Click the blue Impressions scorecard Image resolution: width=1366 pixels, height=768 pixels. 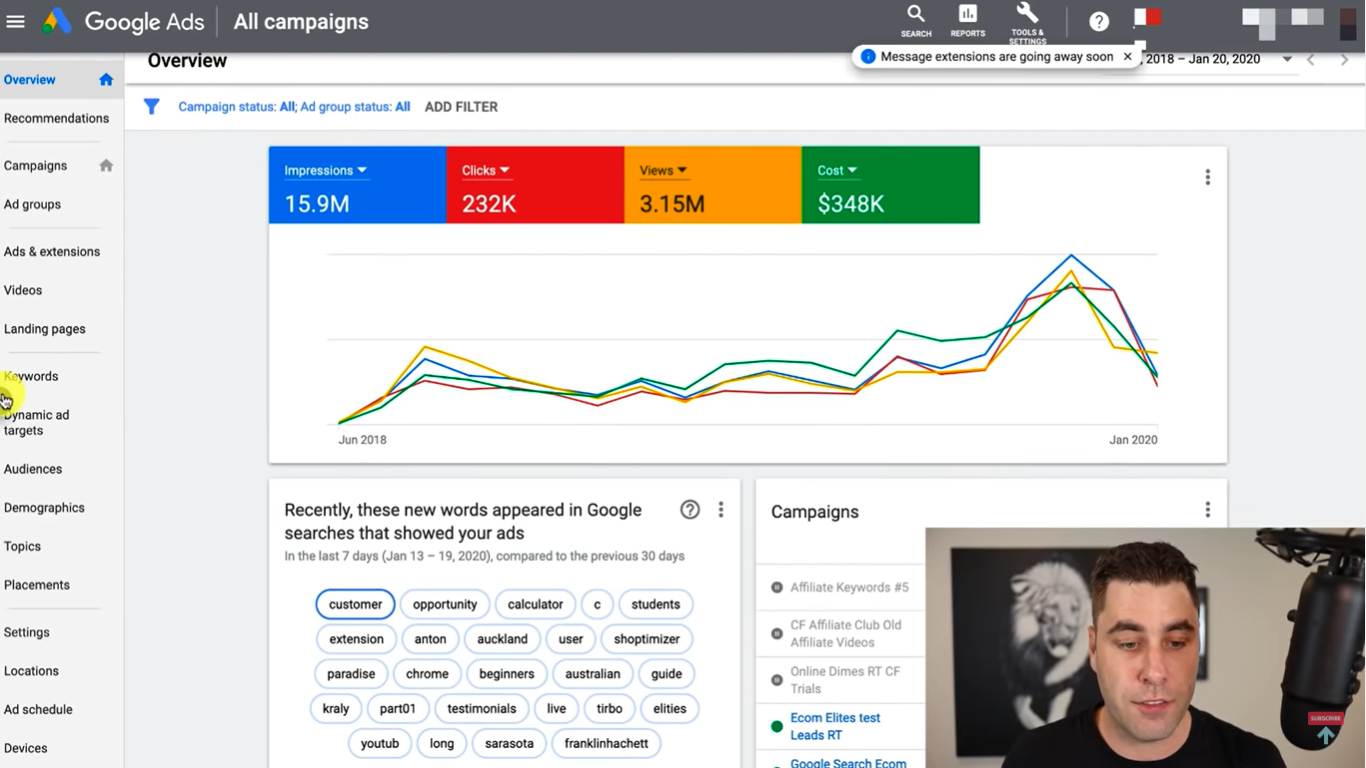(x=358, y=185)
